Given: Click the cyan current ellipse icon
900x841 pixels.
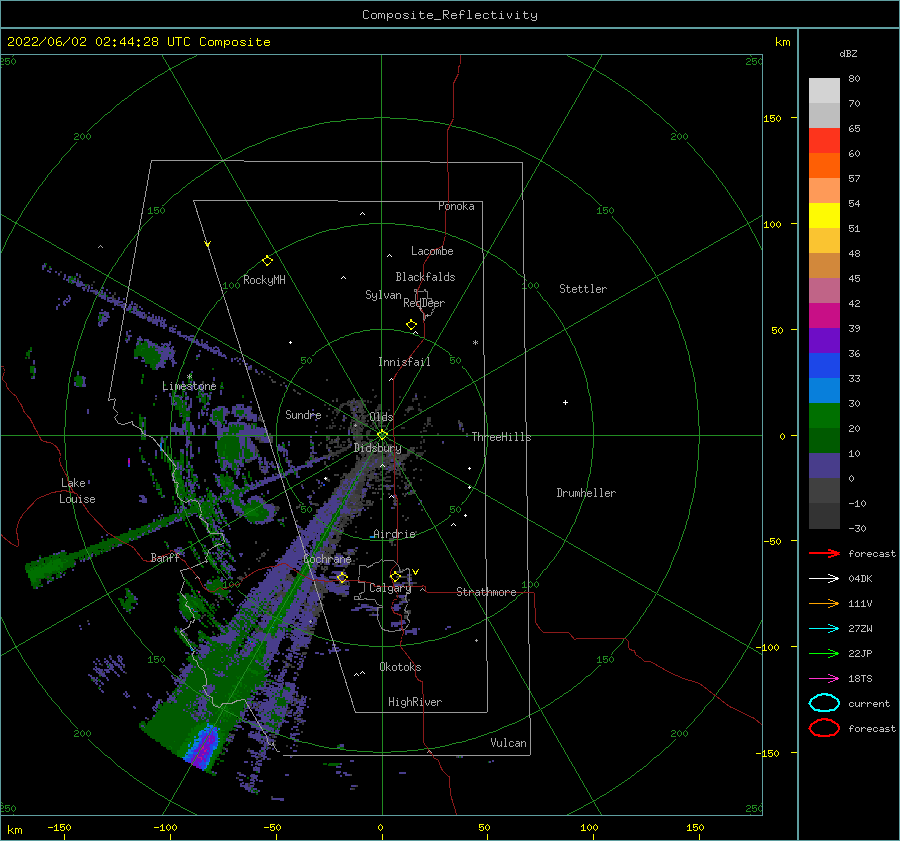Looking at the screenshot, I should point(824,703).
